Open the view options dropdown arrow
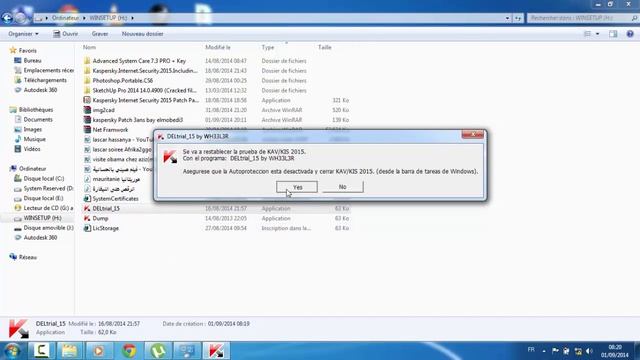640x360 pixels. 598,34
